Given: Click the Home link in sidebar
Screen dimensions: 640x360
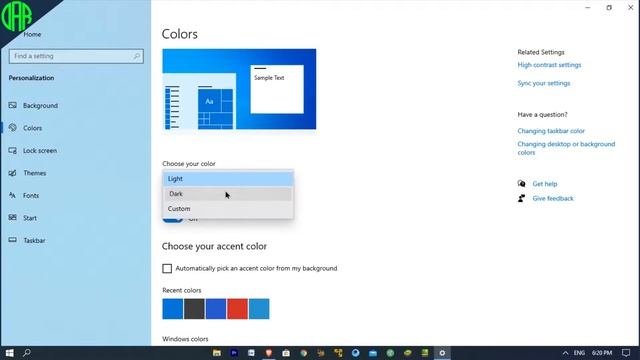Looking at the screenshot, I should [32, 34].
